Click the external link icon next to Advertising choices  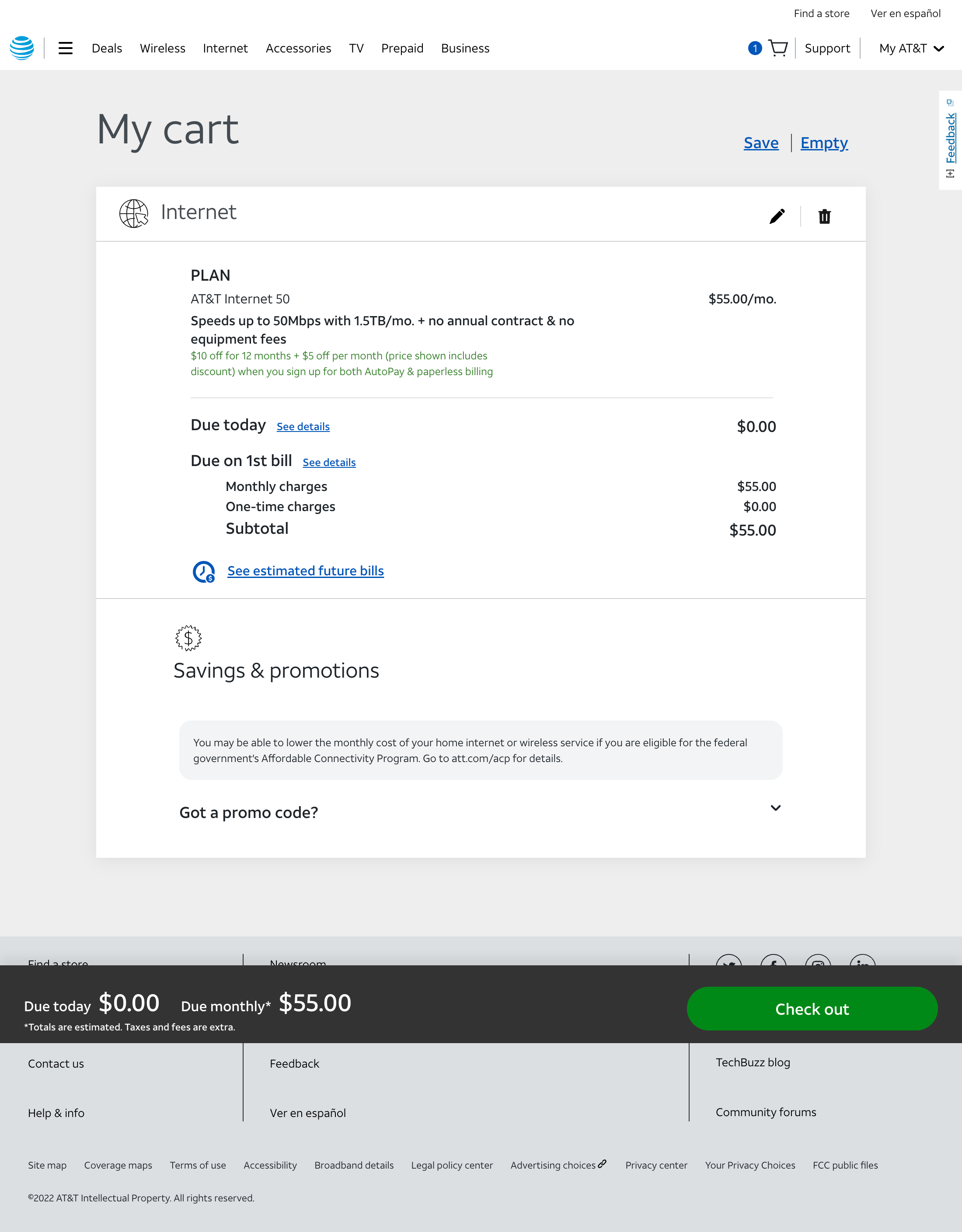603,1164
